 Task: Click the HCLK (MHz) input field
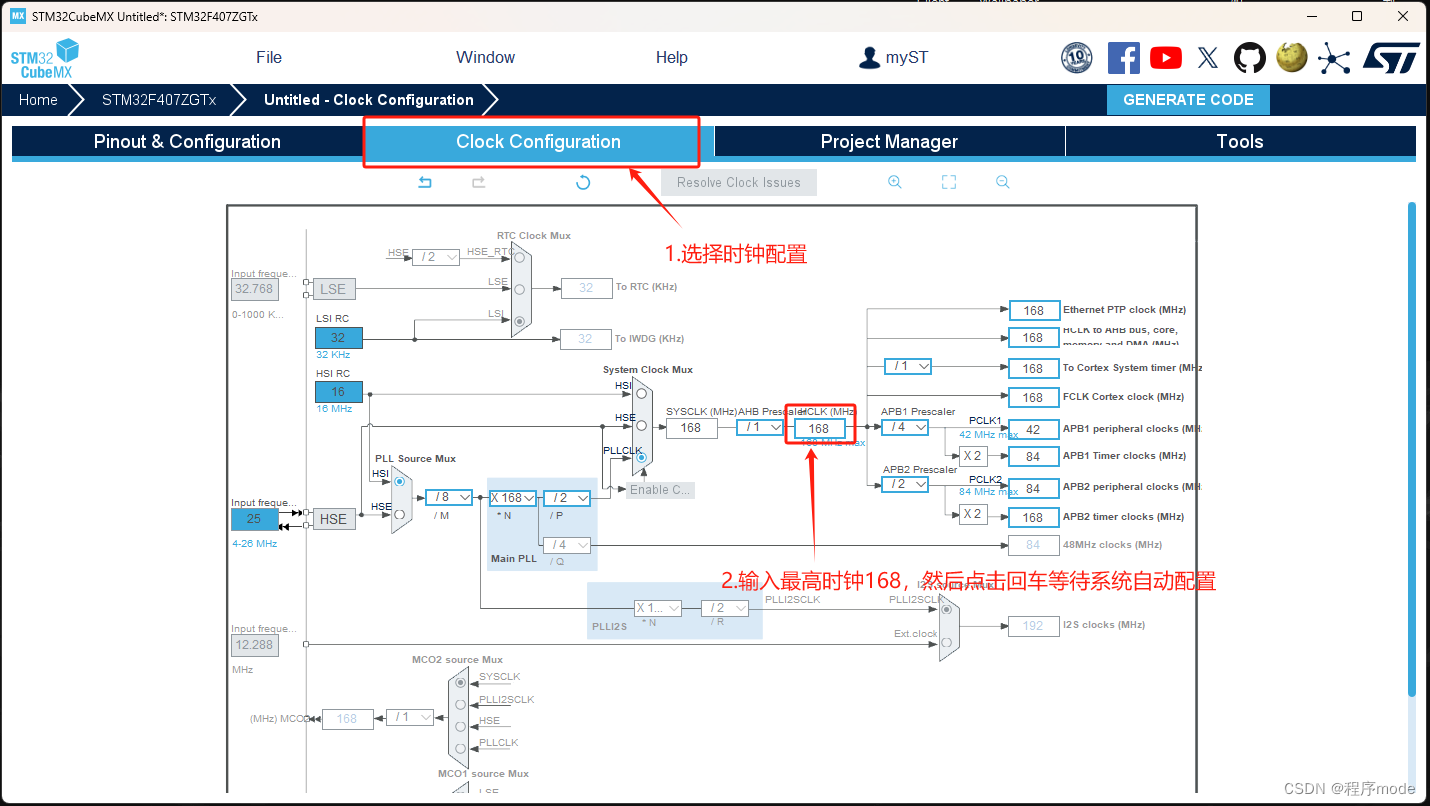point(819,428)
